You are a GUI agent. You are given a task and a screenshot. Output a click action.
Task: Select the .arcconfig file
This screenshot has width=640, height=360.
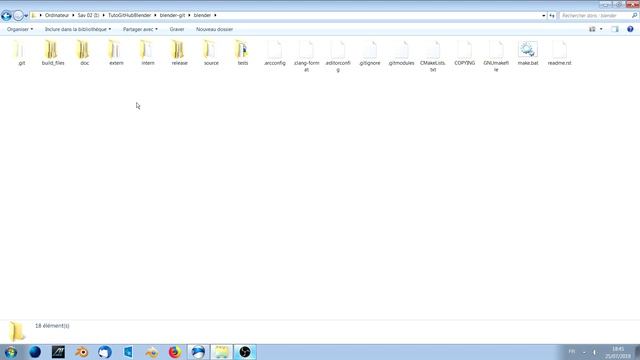[274, 53]
